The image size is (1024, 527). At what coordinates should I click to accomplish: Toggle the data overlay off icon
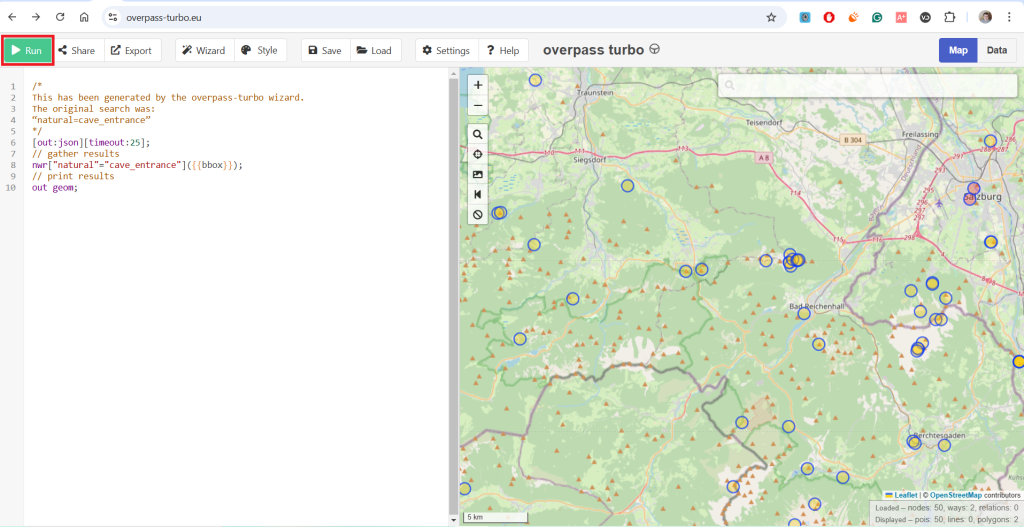point(477,214)
